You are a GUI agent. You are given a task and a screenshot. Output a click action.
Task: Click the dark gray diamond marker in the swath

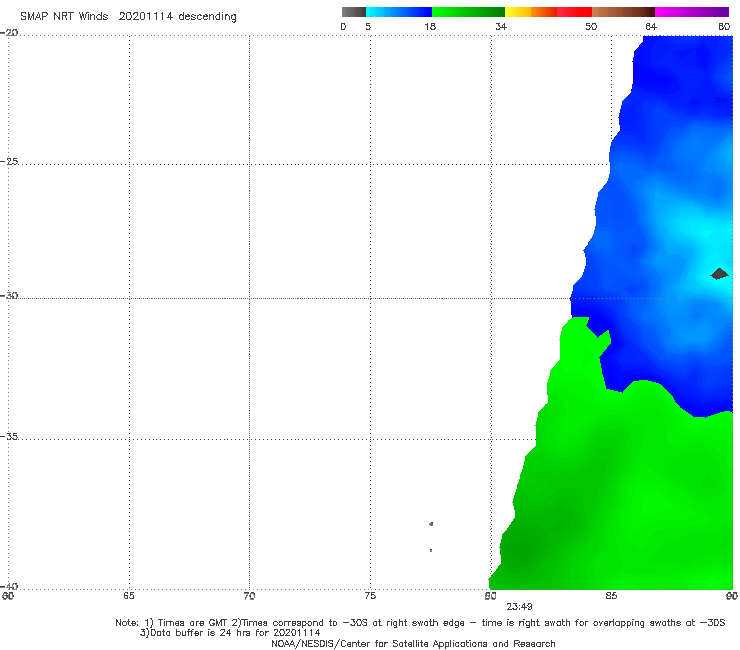click(x=719, y=274)
